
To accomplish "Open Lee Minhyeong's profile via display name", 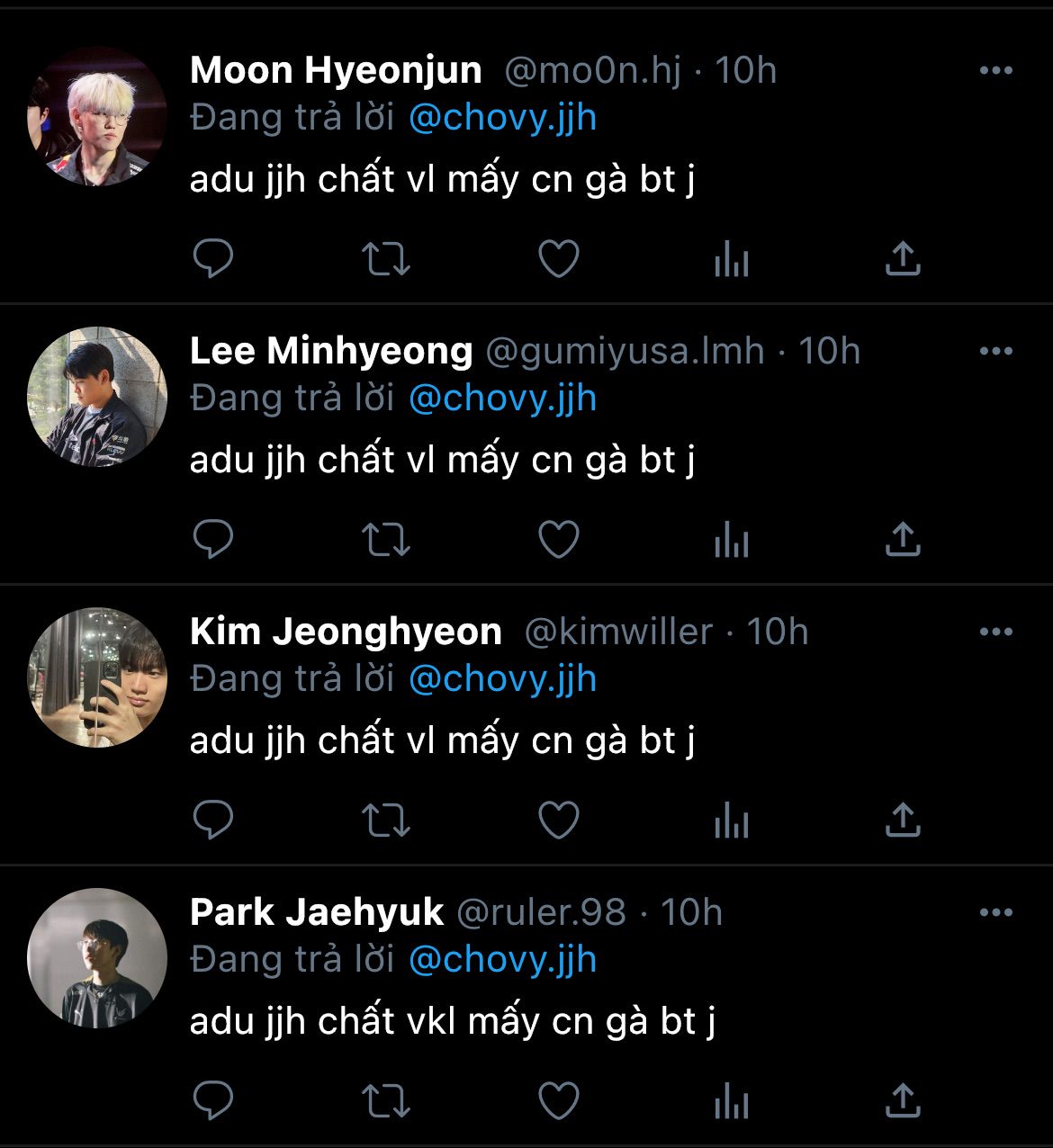I will 330,351.
